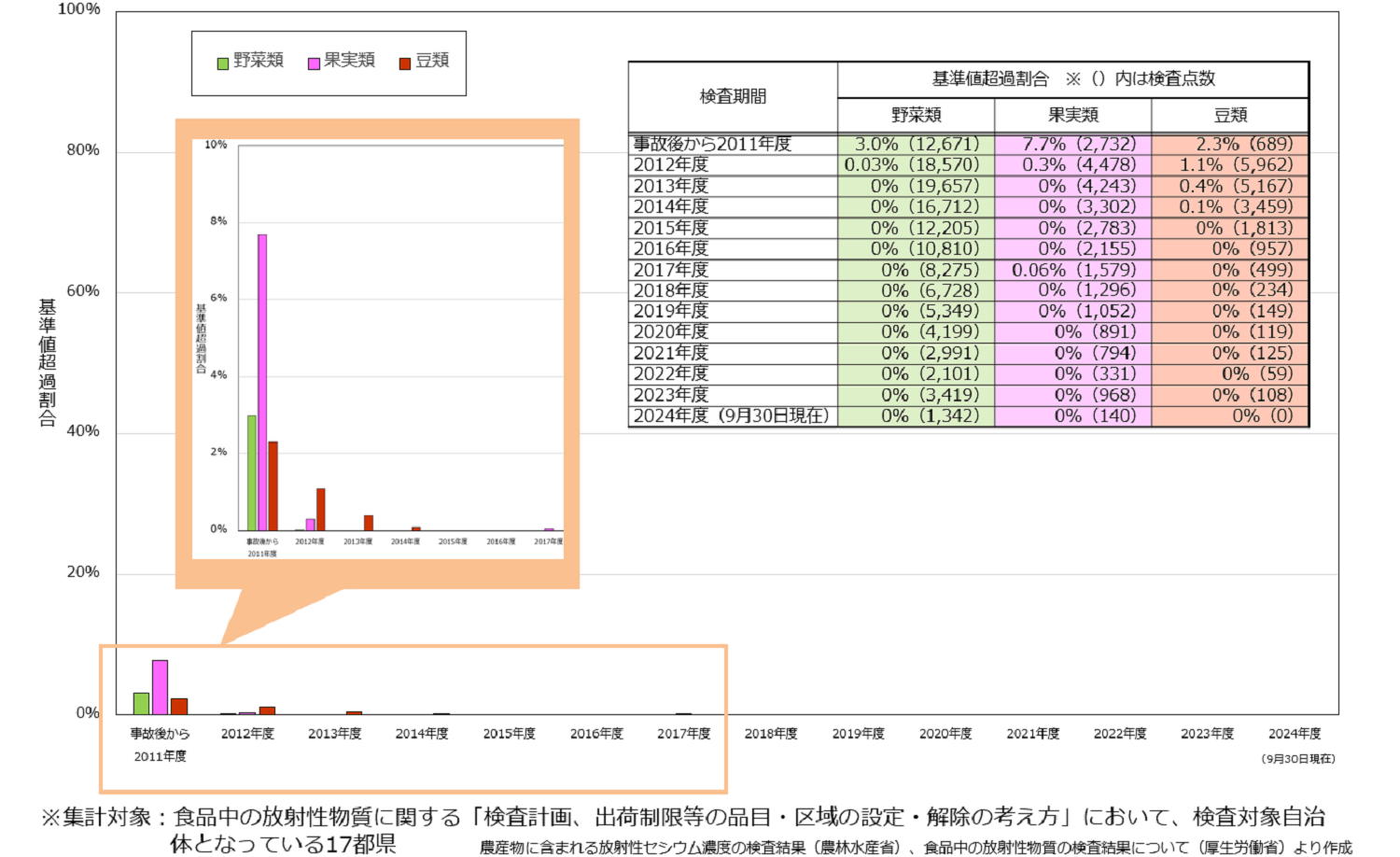
Task: Click the inset chart's red 2013年度 bar
Action: 369,523
